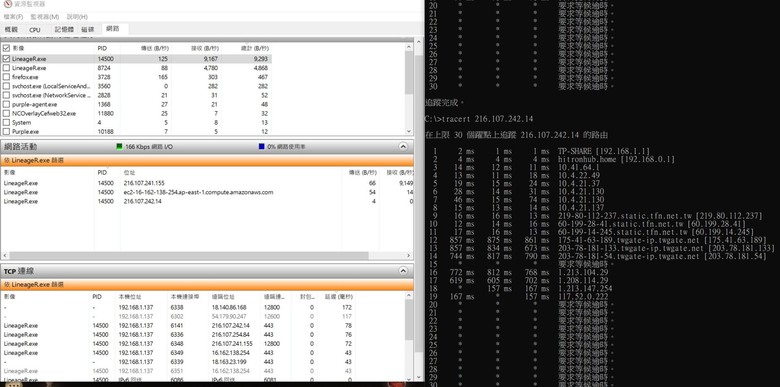780x387 pixels.
Task: Switch to the CPU tab
Action: pos(35,30)
